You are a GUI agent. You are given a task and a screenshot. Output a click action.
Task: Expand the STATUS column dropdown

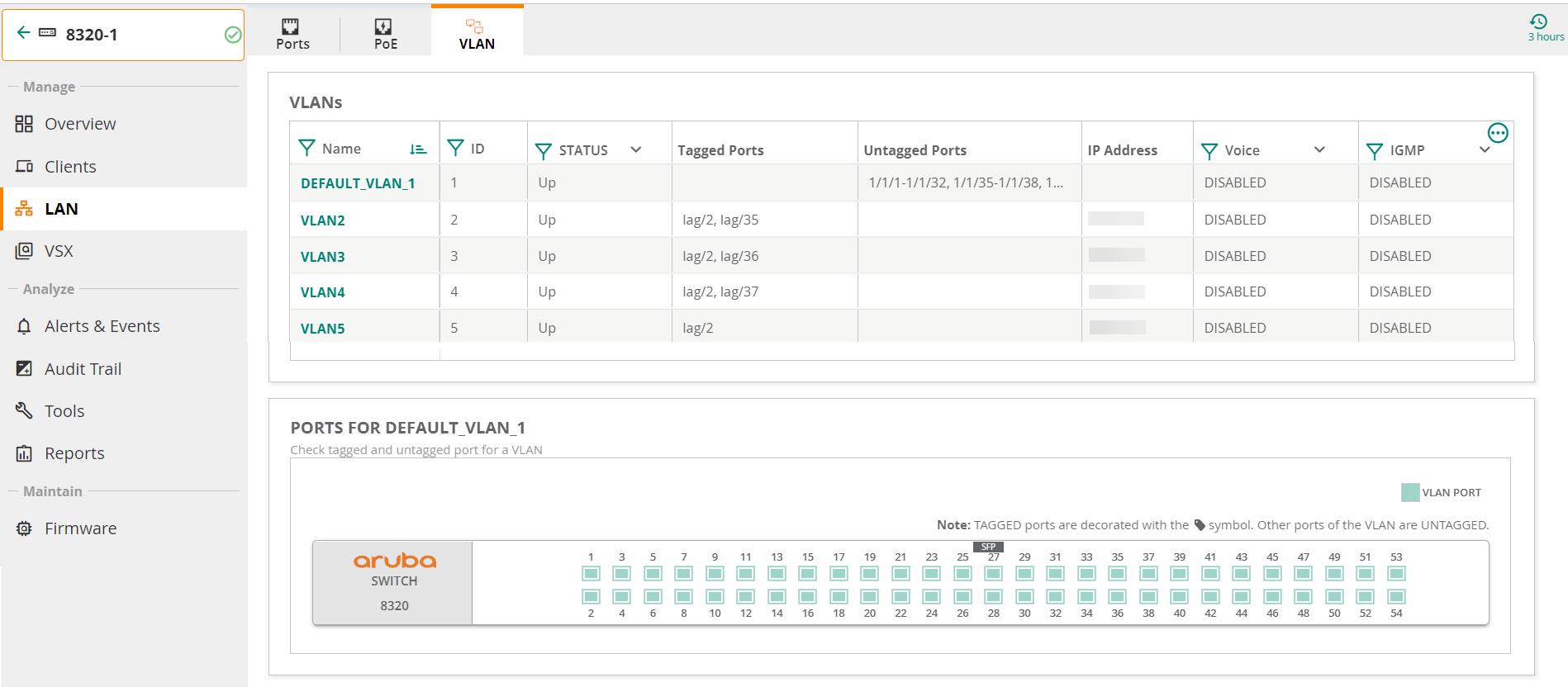(x=636, y=149)
